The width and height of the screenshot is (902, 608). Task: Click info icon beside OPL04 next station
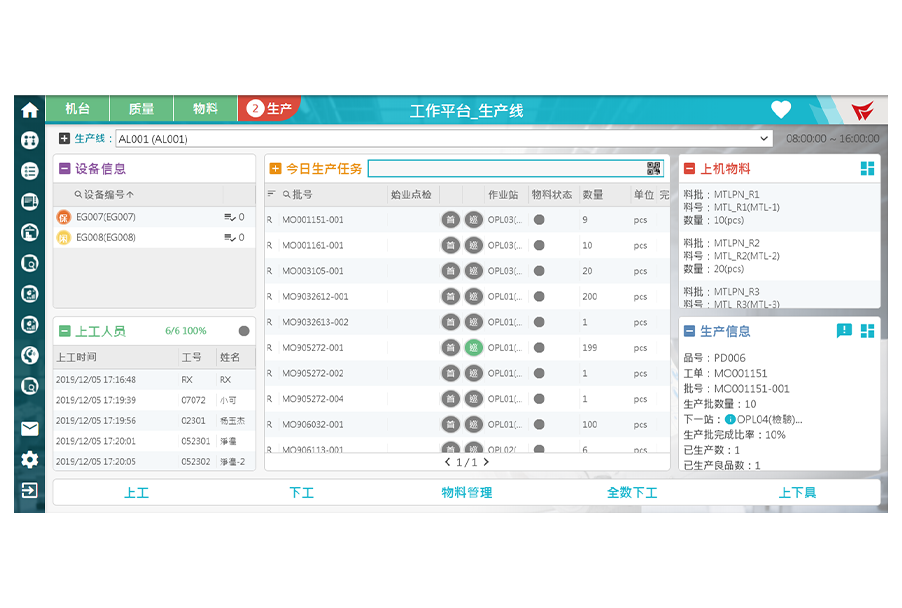coord(730,419)
